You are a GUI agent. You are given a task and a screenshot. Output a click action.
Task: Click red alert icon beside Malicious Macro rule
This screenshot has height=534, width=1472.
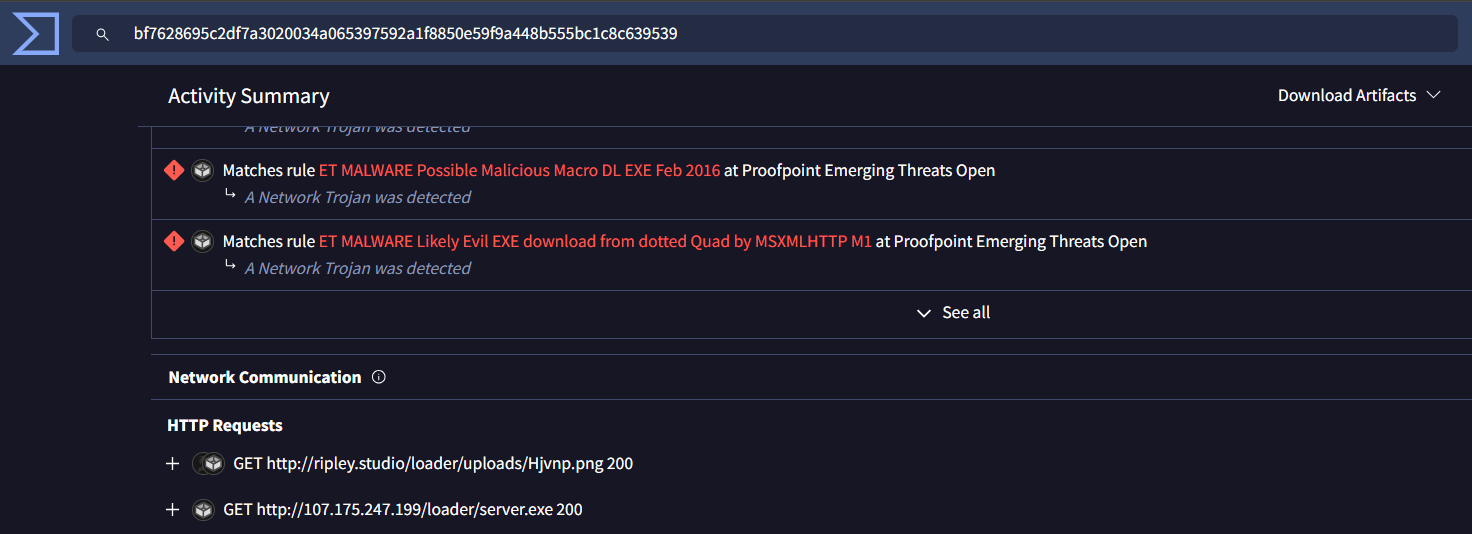[x=174, y=170]
